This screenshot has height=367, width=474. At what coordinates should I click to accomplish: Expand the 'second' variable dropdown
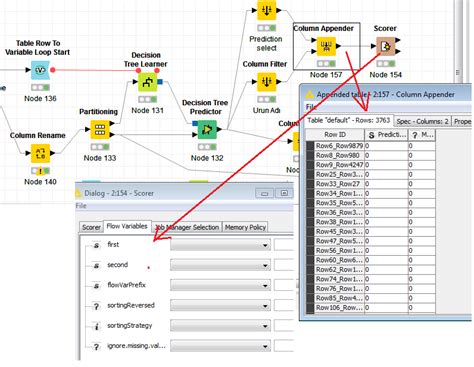pyautogui.click(x=220, y=265)
